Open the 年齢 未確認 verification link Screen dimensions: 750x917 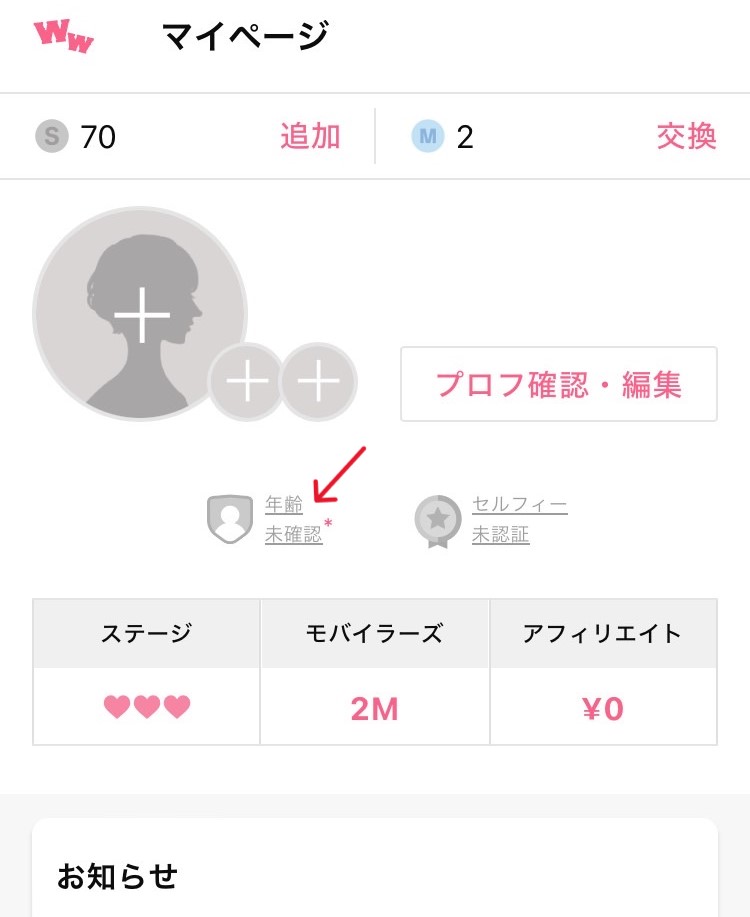293,520
